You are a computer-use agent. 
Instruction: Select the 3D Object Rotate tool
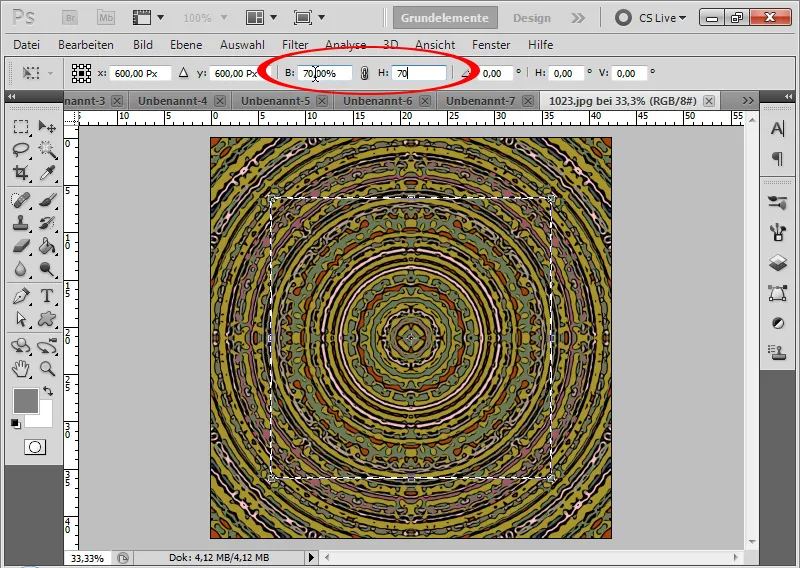tap(21, 345)
